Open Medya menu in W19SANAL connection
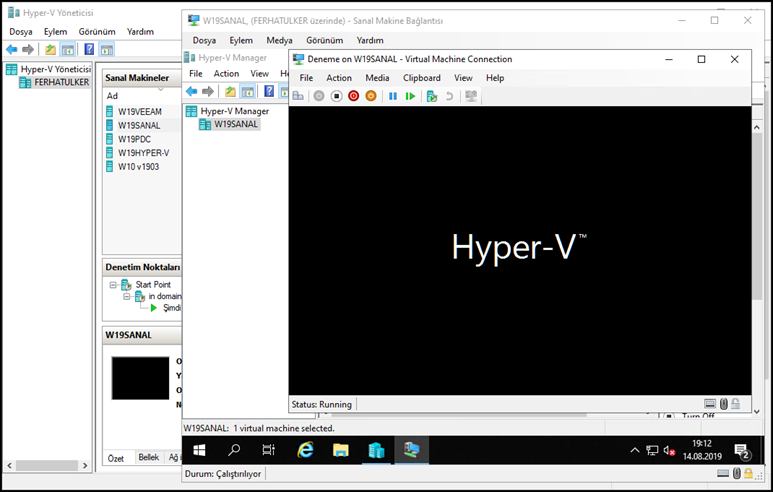The image size is (773, 492). (279, 40)
